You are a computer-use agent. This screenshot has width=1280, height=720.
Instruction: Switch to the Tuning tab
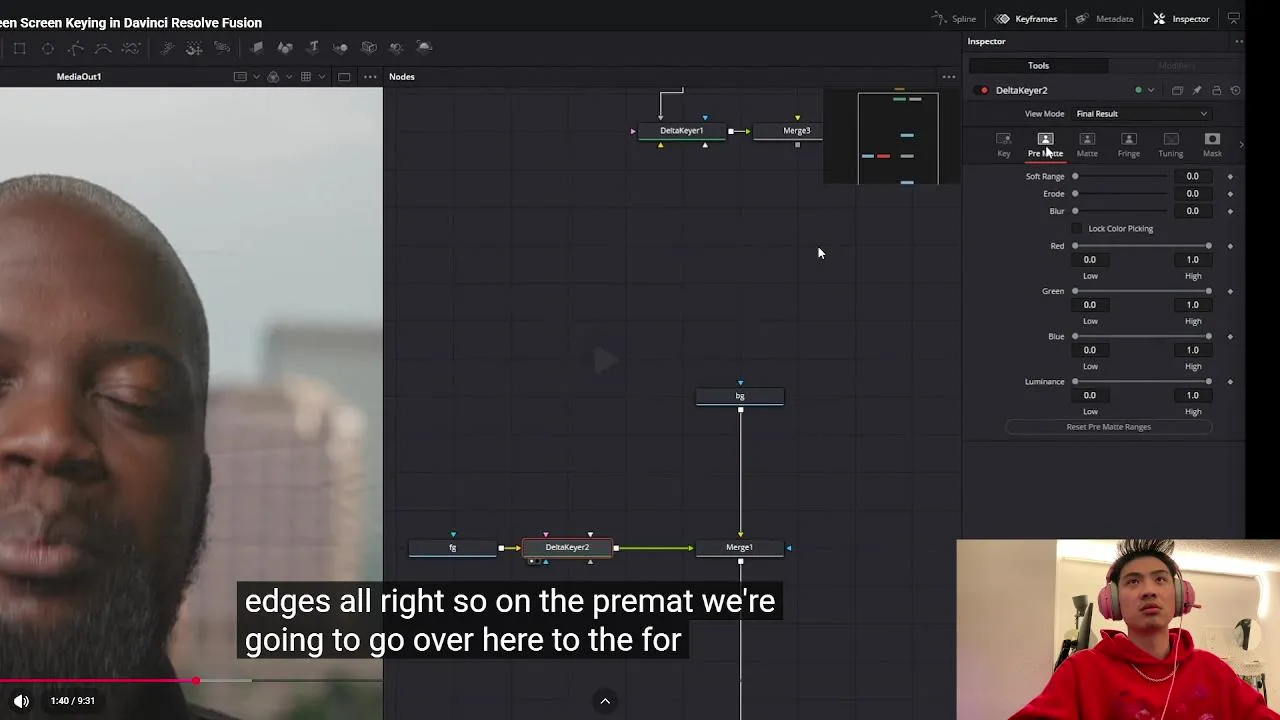click(x=1171, y=146)
